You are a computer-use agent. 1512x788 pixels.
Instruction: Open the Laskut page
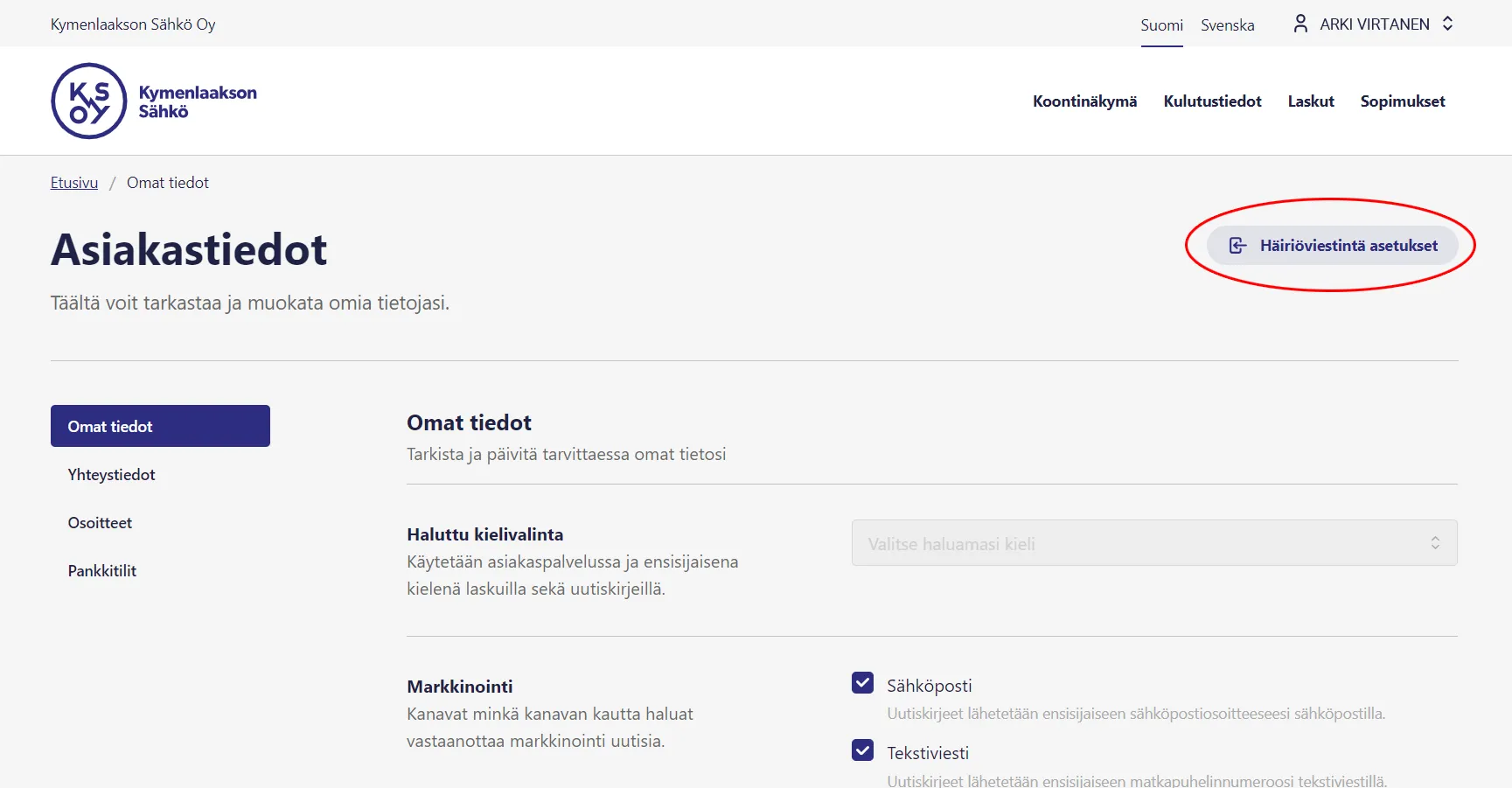coord(1310,101)
